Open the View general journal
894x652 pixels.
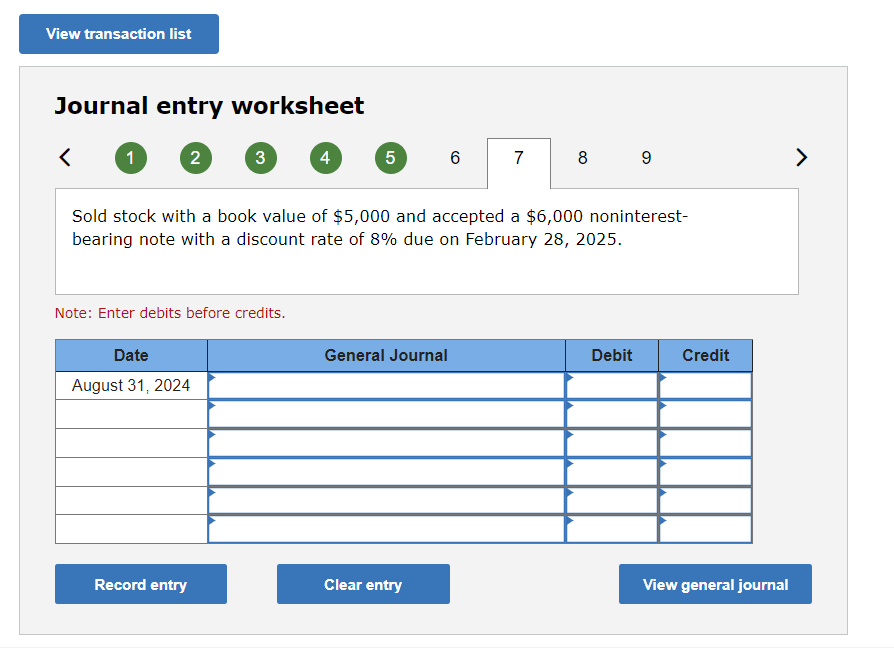click(x=715, y=584)
